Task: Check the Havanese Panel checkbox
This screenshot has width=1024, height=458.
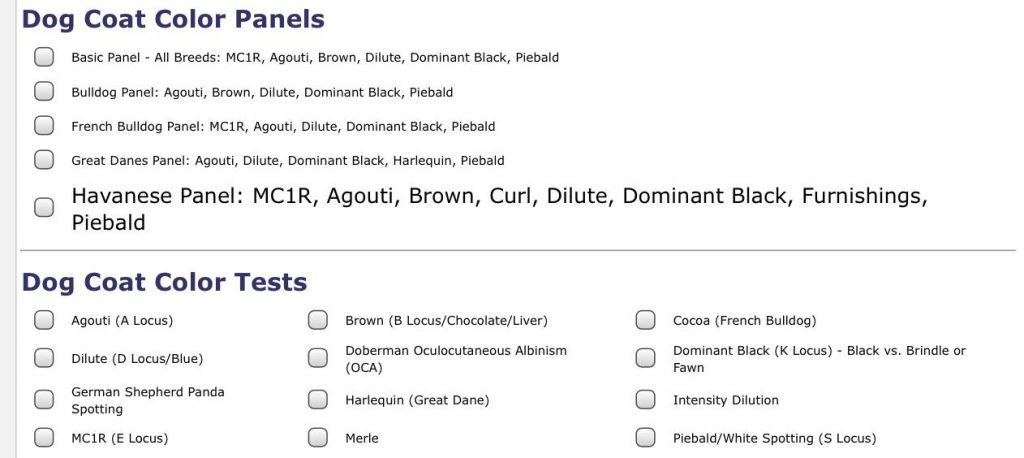Action: coord(44,208)
